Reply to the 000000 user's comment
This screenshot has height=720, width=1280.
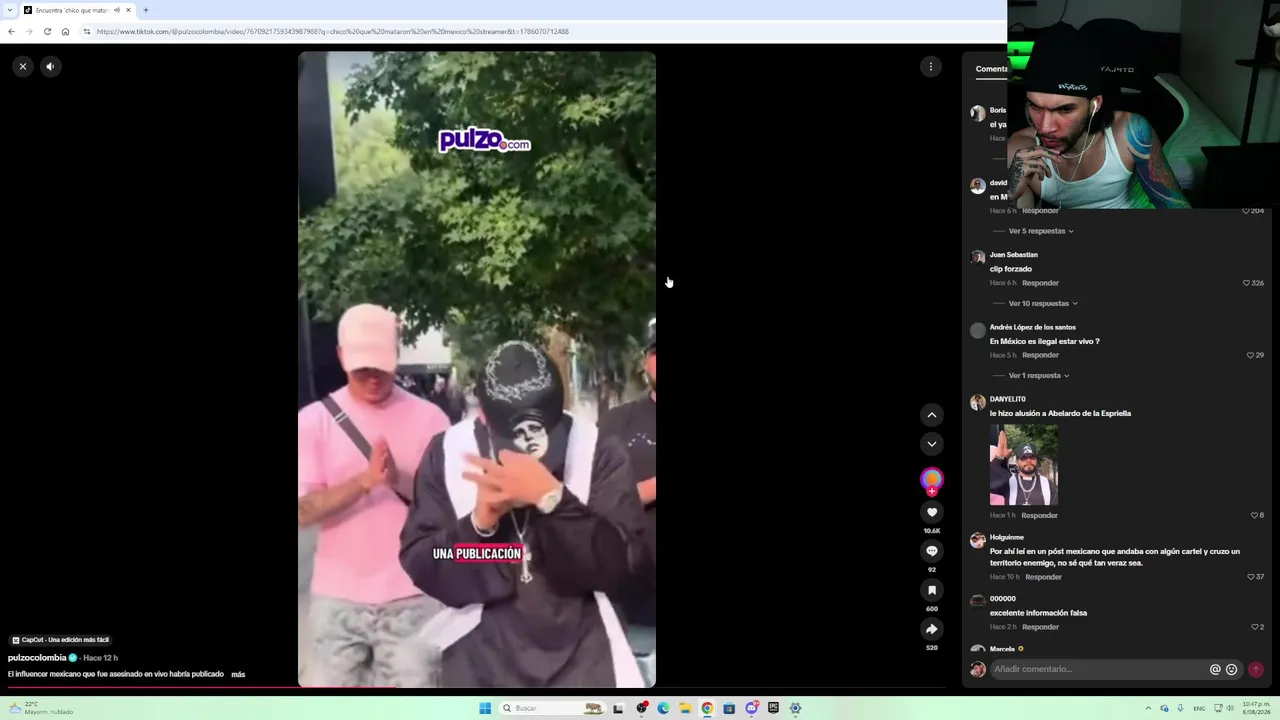click(x=1040, y=627)
